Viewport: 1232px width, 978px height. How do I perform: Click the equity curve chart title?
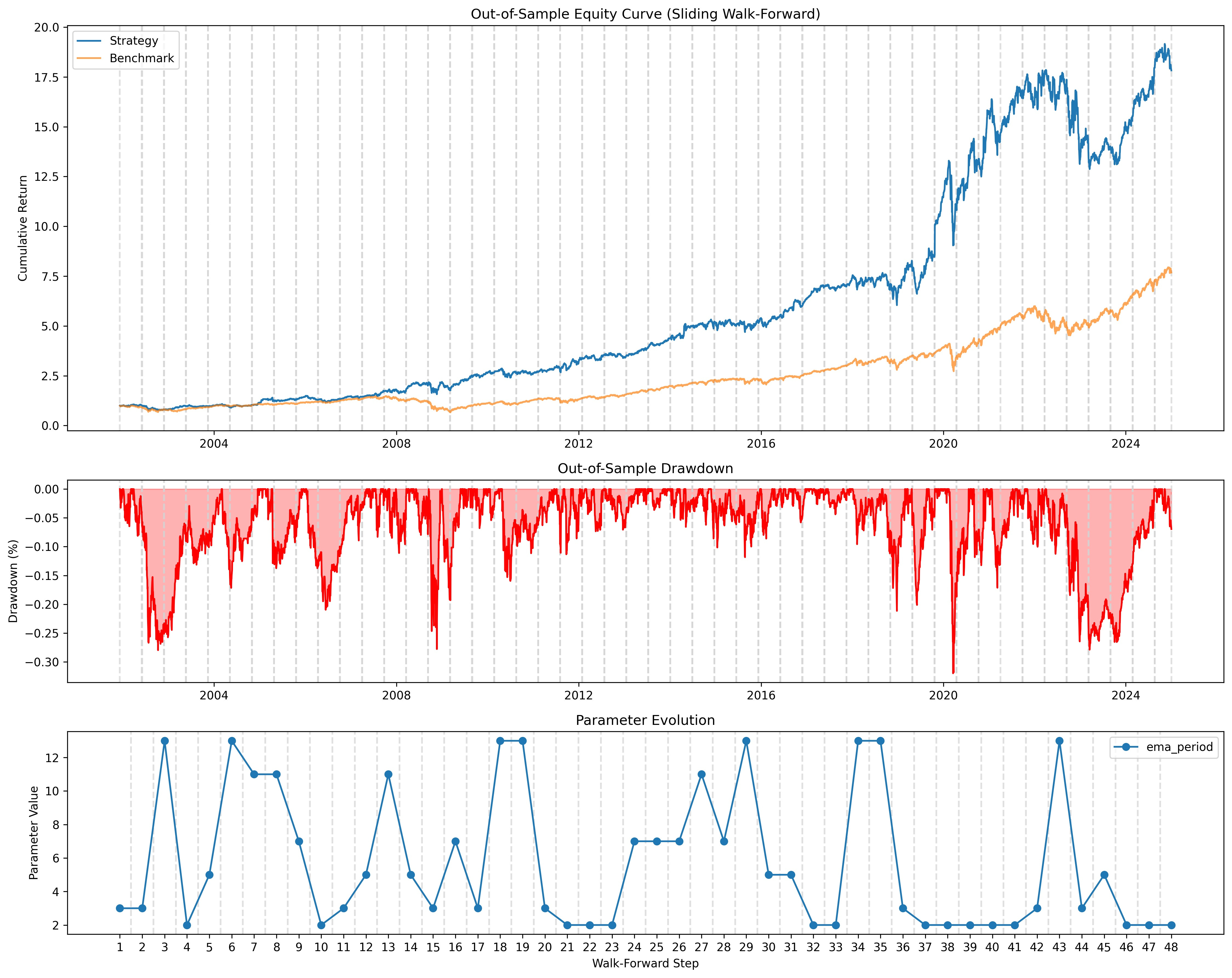[645, 14]
